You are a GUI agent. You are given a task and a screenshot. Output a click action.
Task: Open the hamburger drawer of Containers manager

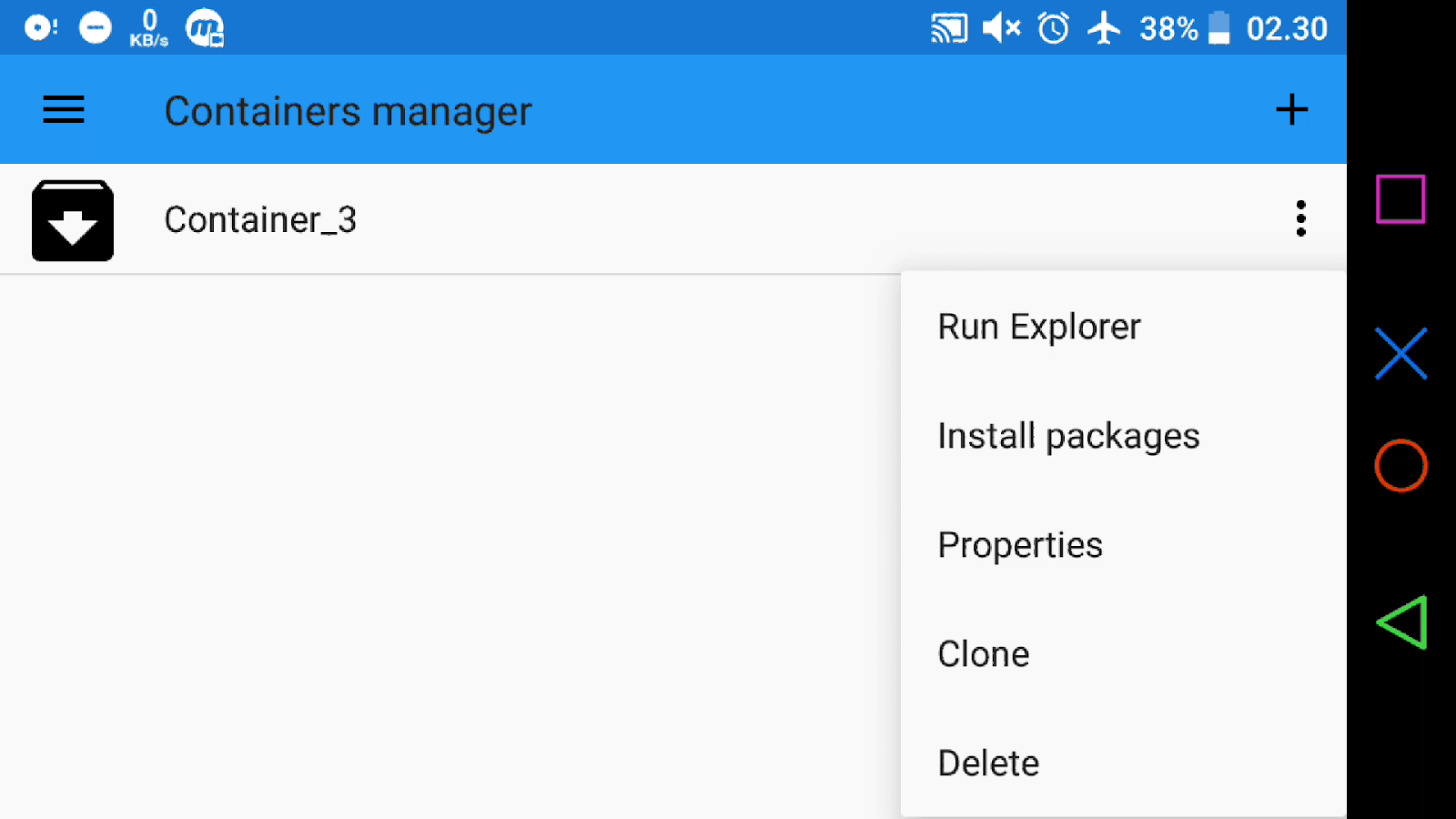point(63,109)
